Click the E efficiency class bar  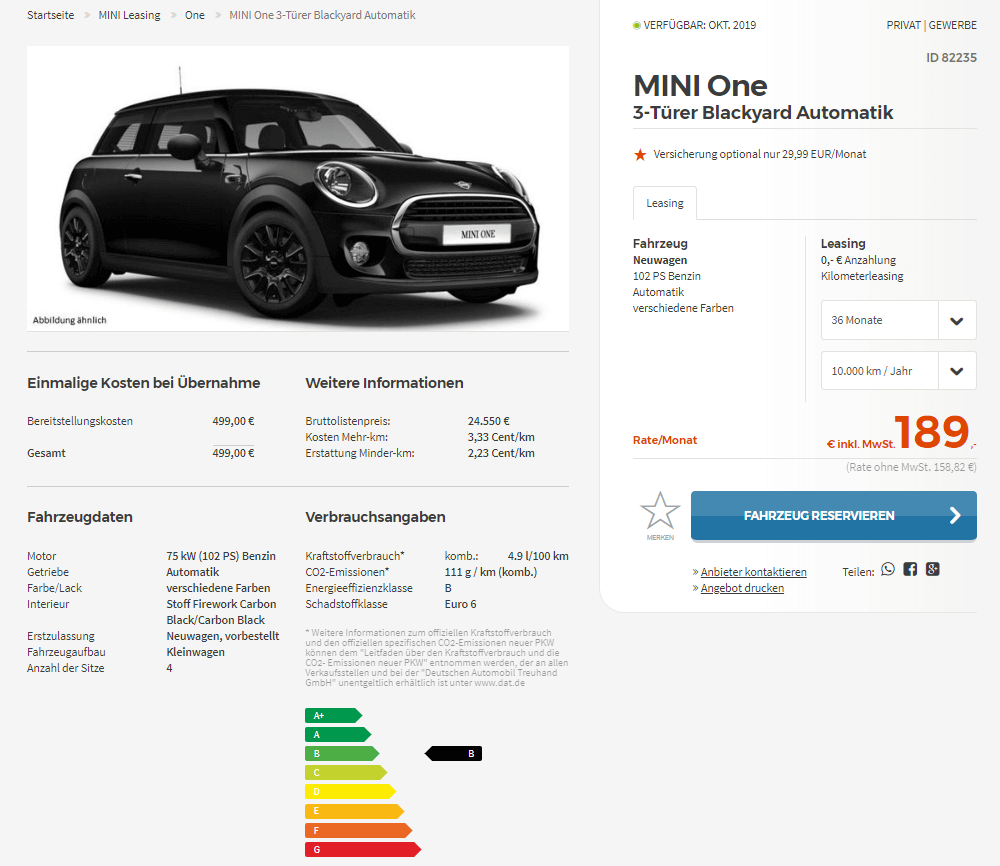coord(355,811)
